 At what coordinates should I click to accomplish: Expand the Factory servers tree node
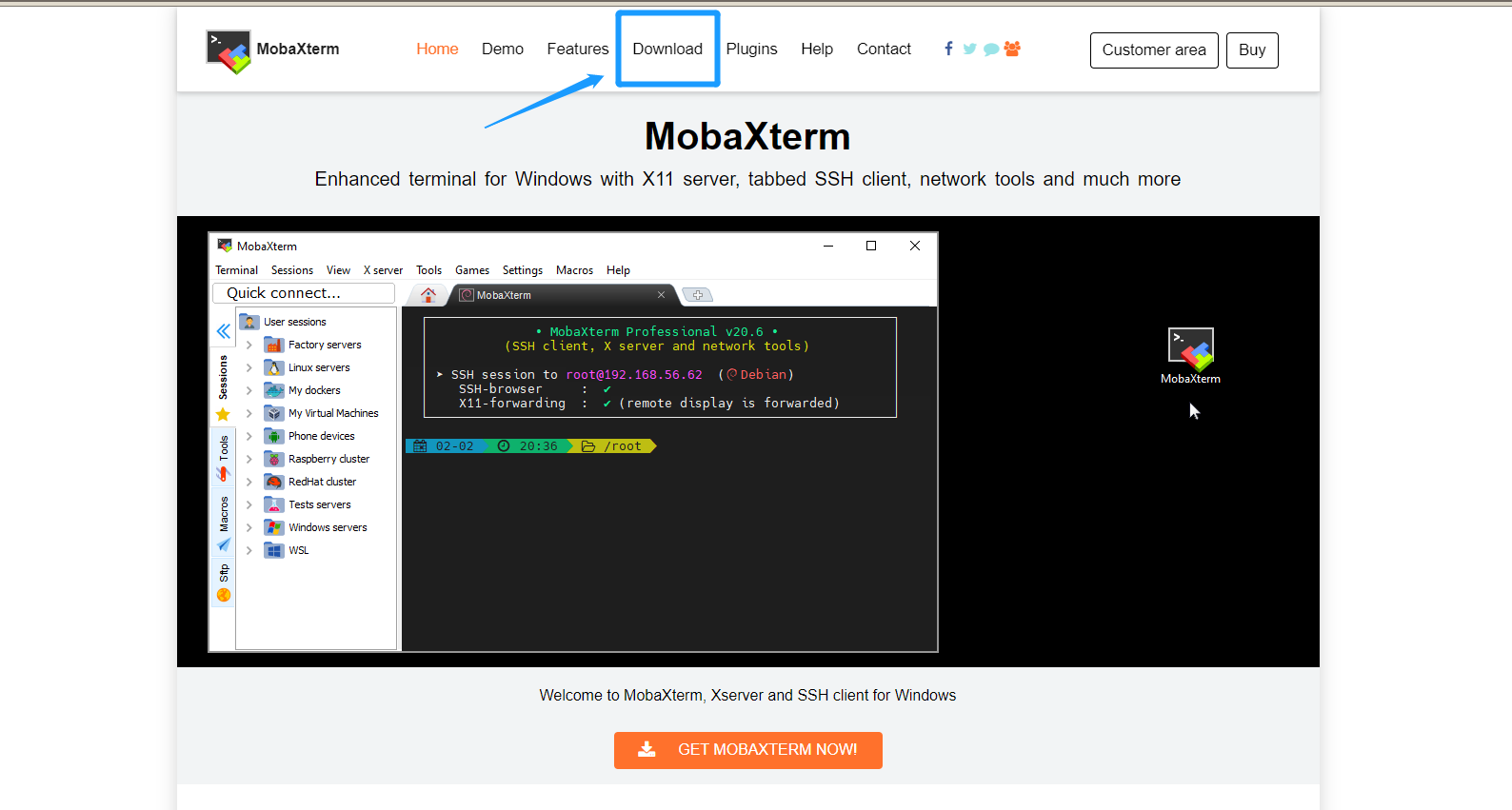(x=249, y=345)
